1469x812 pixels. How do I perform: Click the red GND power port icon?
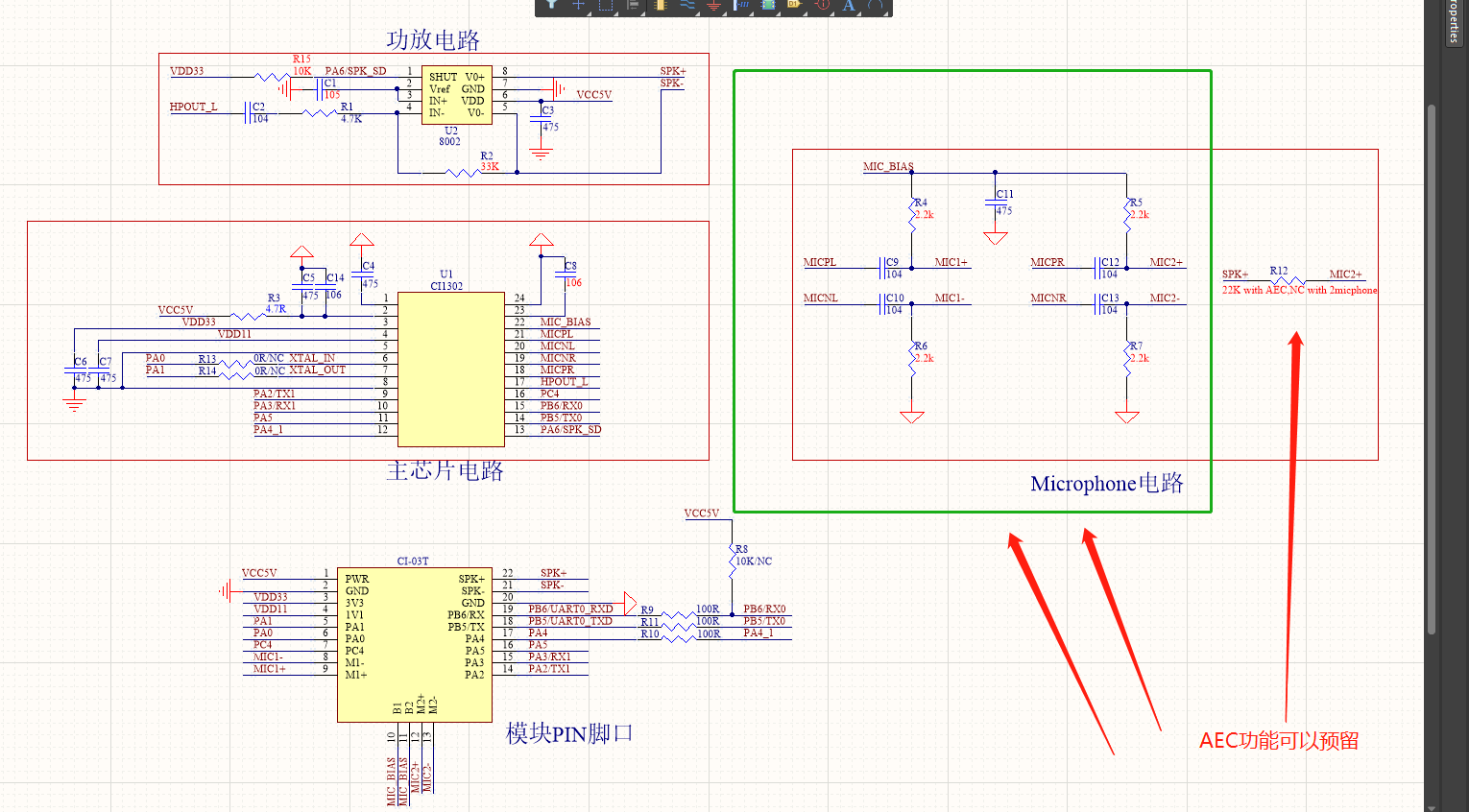click(x=713, y=6)
